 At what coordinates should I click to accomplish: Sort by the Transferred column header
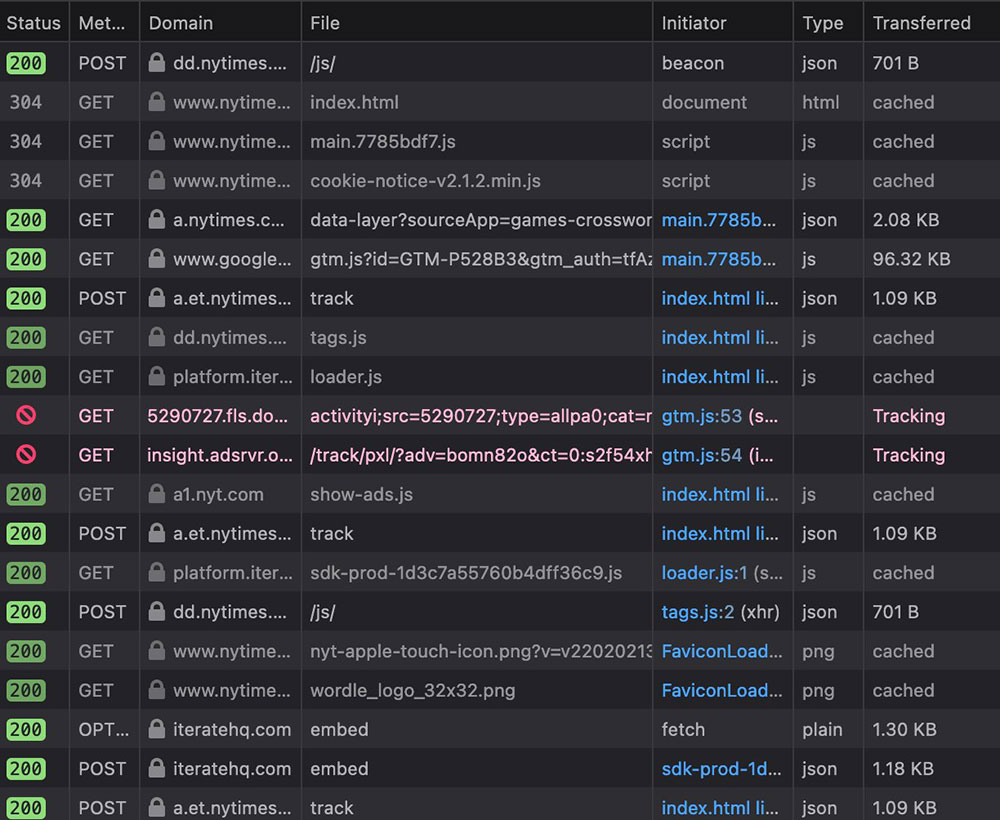coord(921,23)
